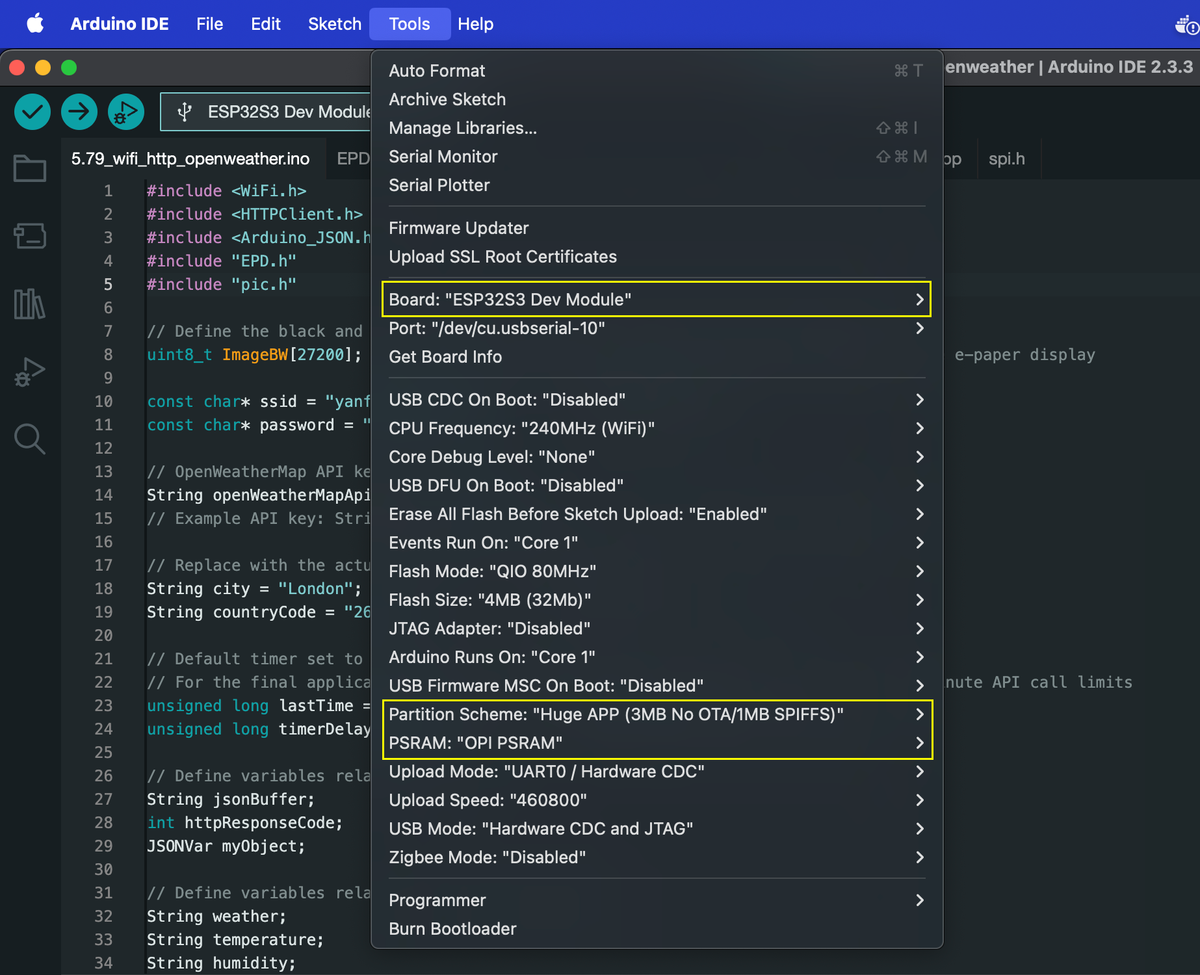
Task: Click line 18 String city code
Action: coord(253,588)
